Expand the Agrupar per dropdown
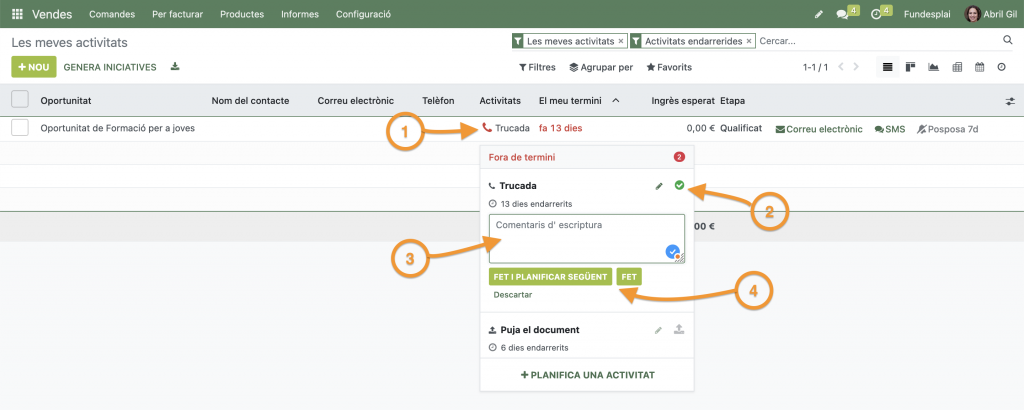The height and width of the screenshot is (410, 1024). (x=601, y=67)
